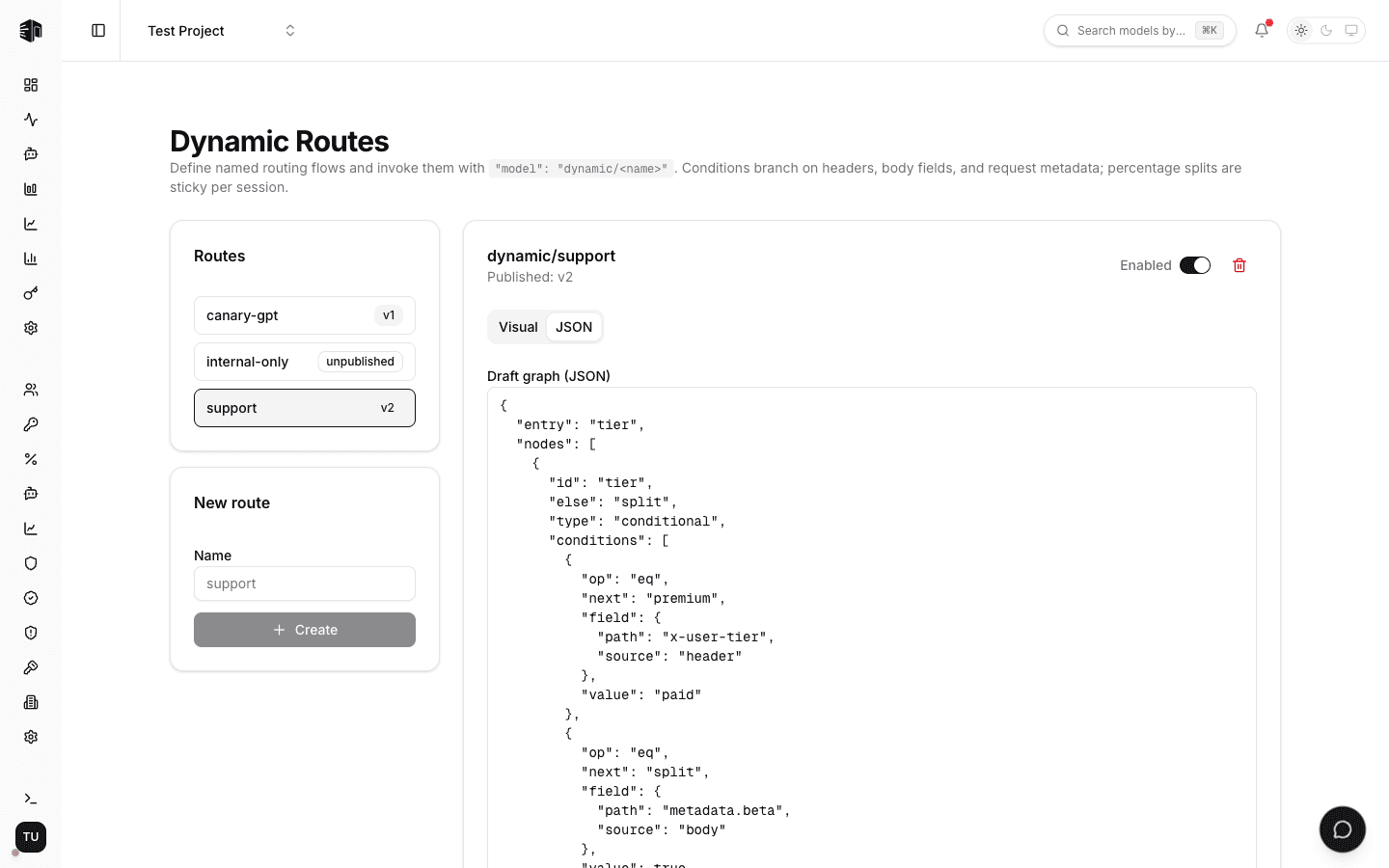
Task: Click the "path": "x-user-tier" JSON line
Action: point(686,637)
